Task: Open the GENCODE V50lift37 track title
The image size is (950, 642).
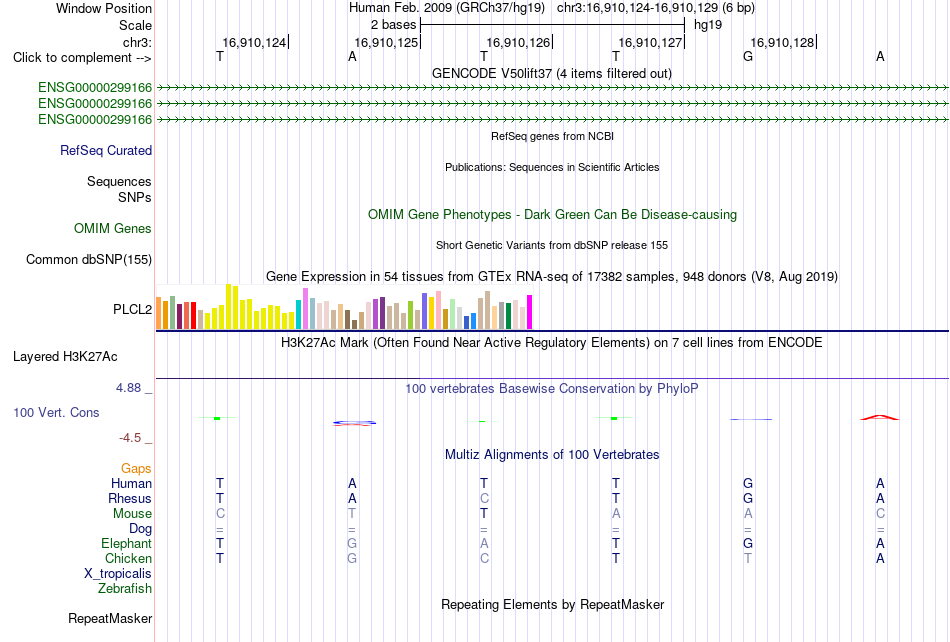Action: click(551, 73)
